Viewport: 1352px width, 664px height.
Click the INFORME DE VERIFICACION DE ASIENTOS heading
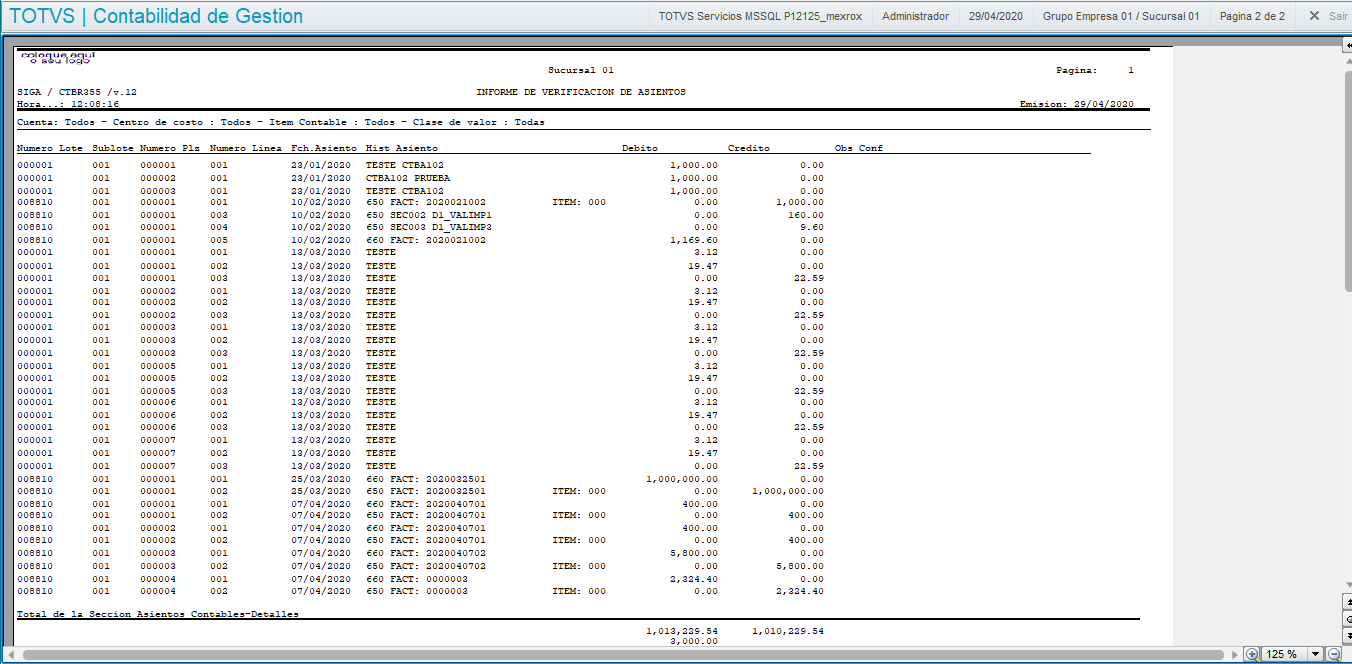tap(581, 92)
